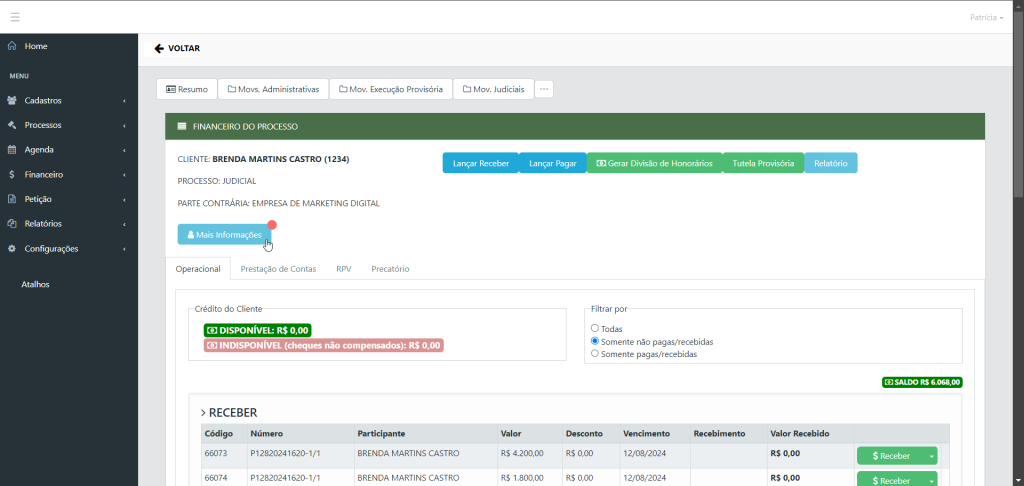Open the Precatório tab
Screen dimensions: 1024x486
click(390, 269)
